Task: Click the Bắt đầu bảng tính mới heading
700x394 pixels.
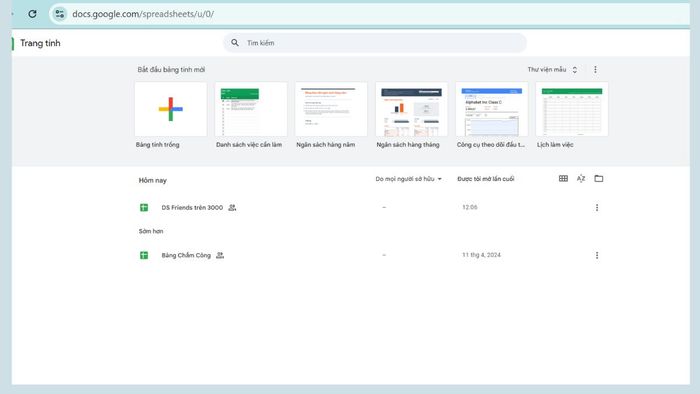Action: [x=171, y=70]
